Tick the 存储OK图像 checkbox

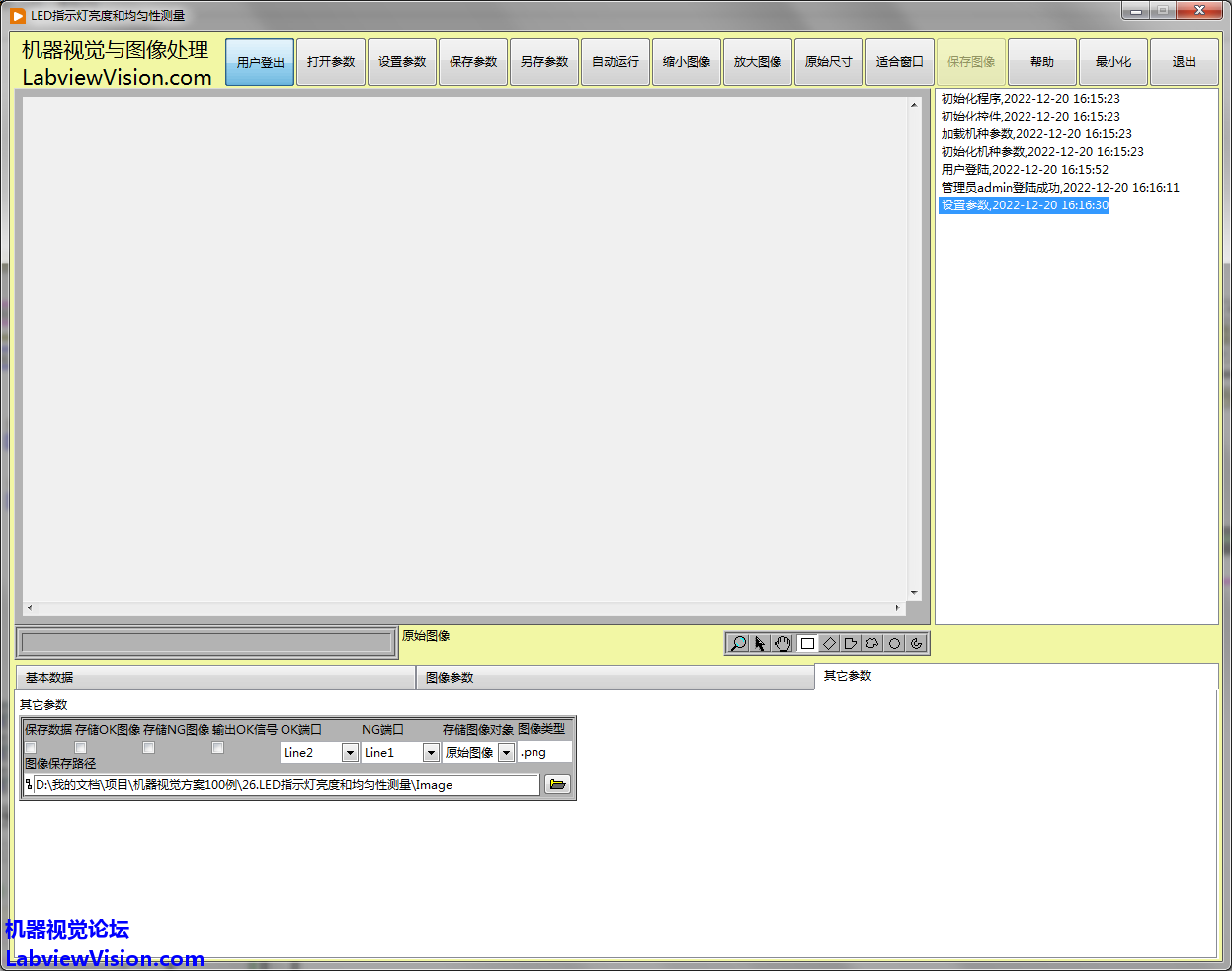81,748
